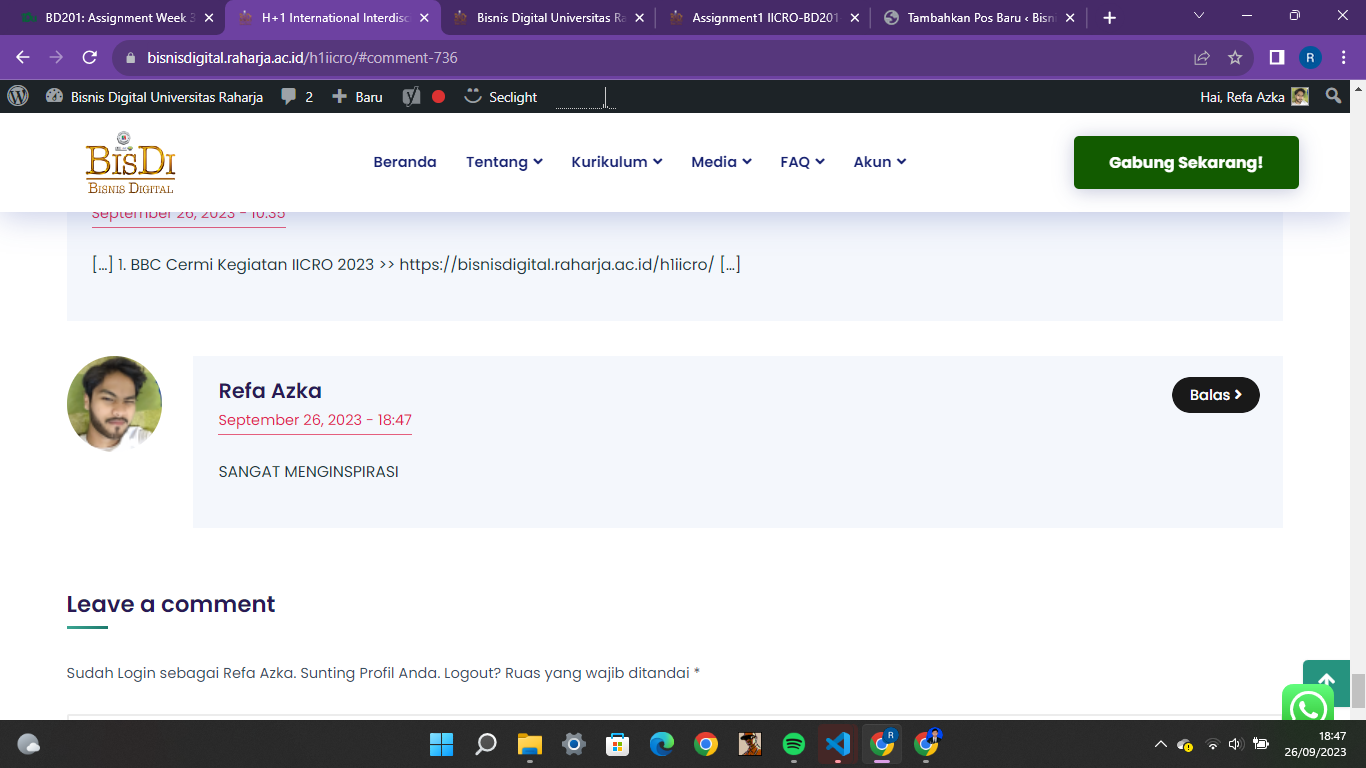Share this page using the share icon

tap(1202, 58)
